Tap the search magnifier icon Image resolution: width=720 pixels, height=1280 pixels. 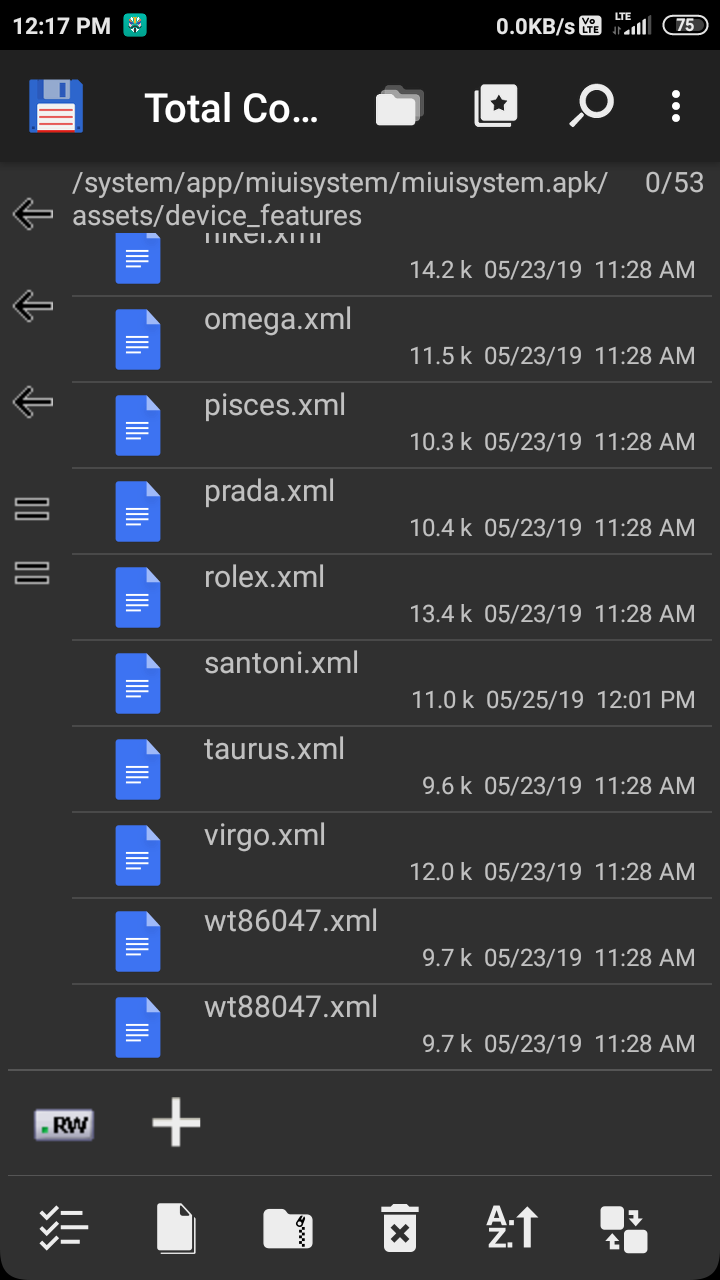pyautogui.click(x=591, y=106)
